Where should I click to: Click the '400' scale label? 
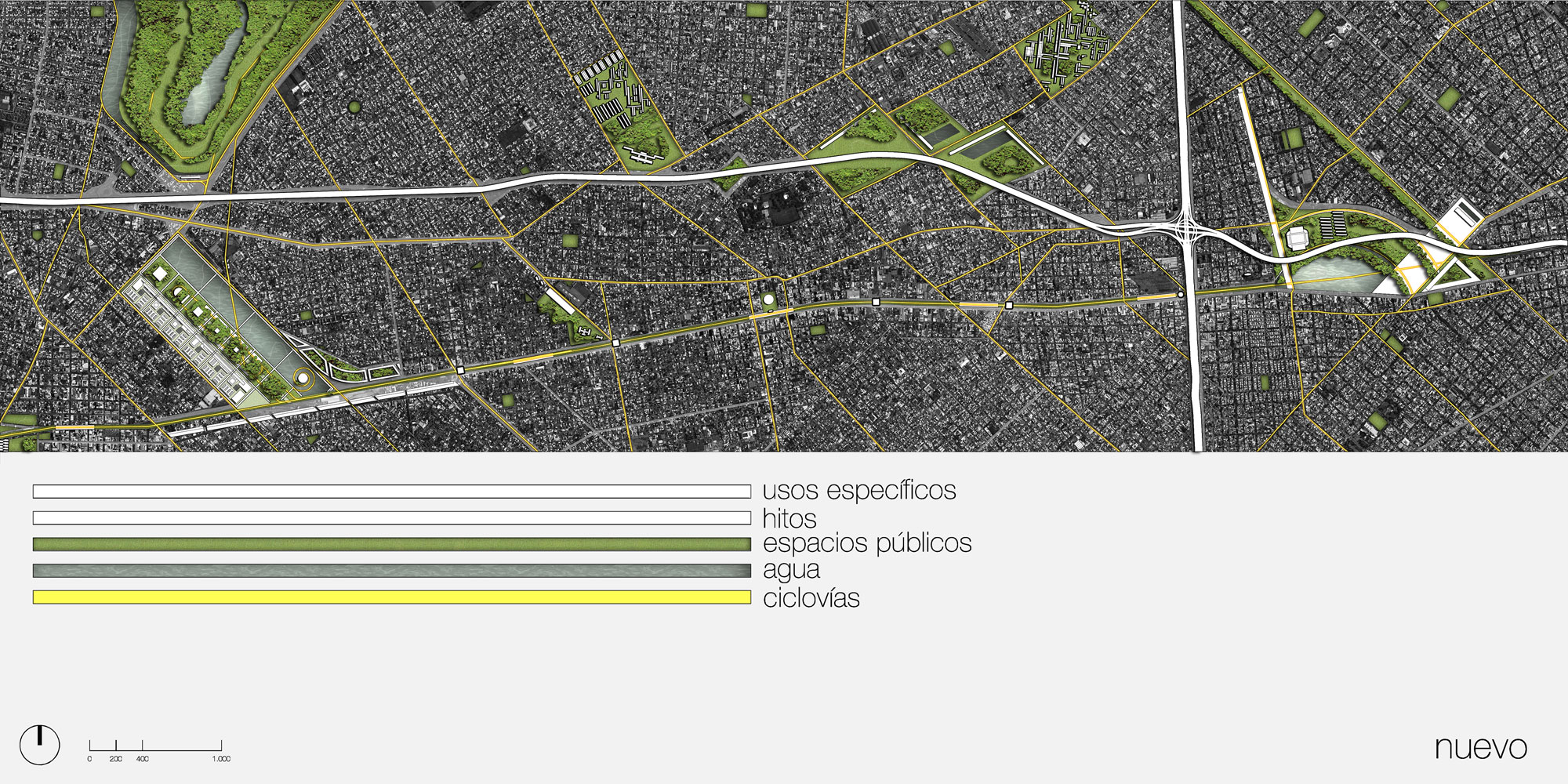(142, 759)
